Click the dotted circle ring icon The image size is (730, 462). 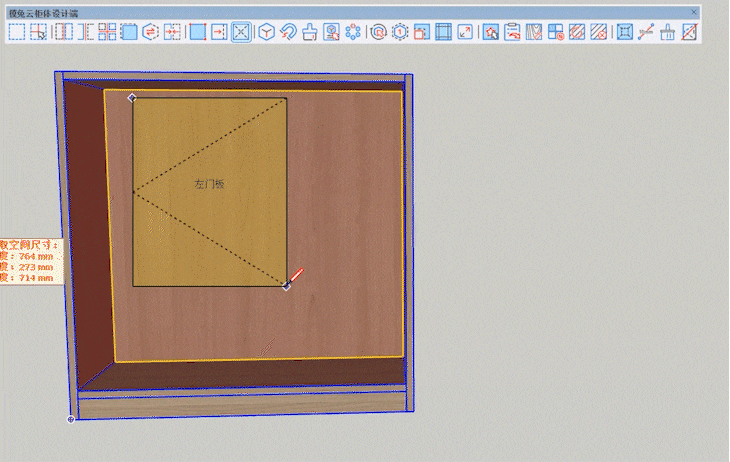tap(353, 32)
